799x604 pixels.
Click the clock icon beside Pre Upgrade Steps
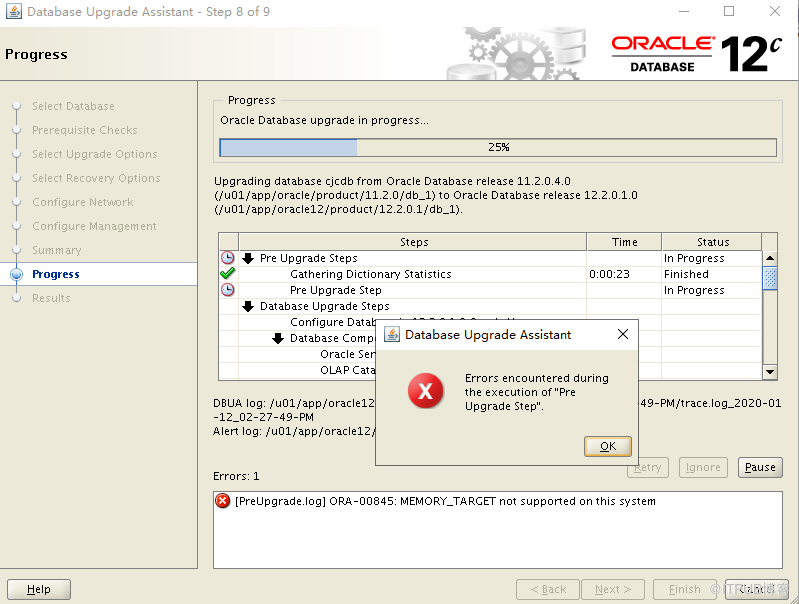(x=228, y=258)
